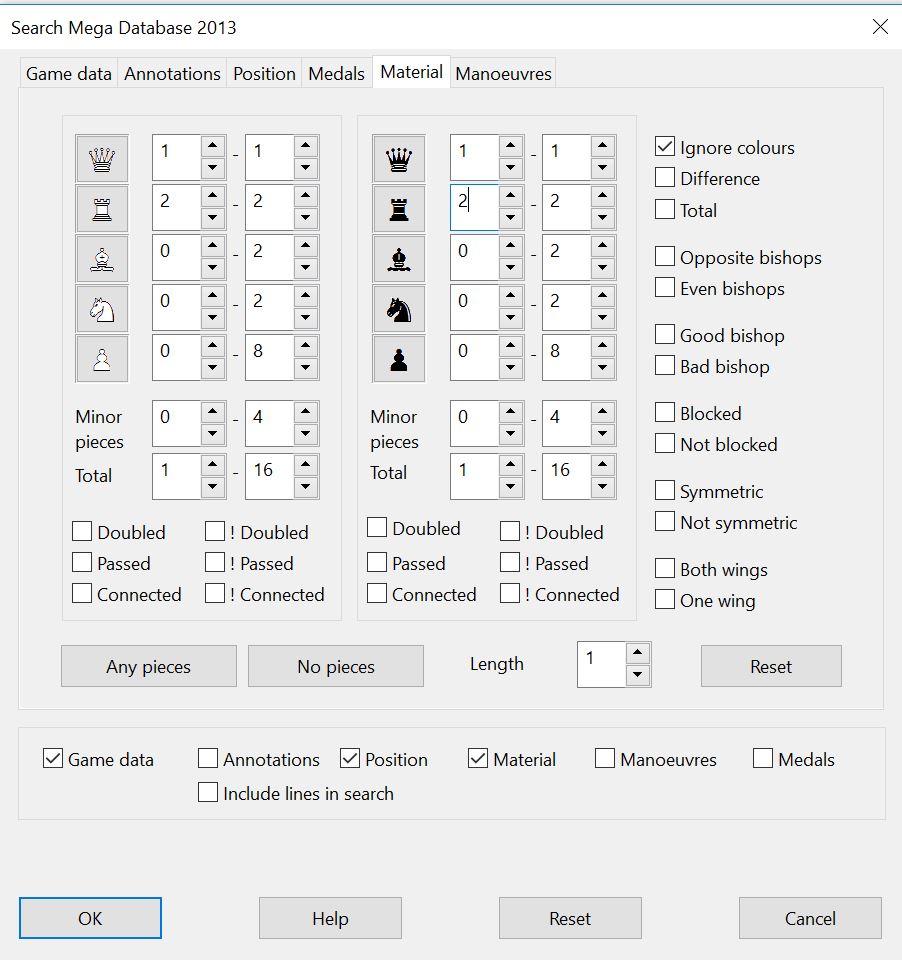Image resolution: width=902 pixels, height=960 pixels.
Task: Click the white pawn piece icon
Action: coord(102,359)
